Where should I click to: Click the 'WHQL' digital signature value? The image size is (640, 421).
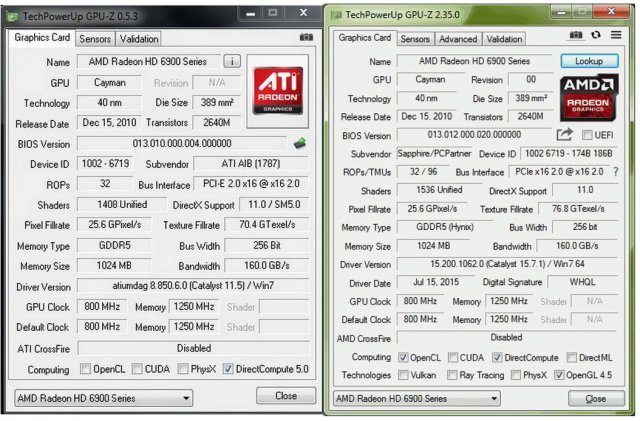582,282
